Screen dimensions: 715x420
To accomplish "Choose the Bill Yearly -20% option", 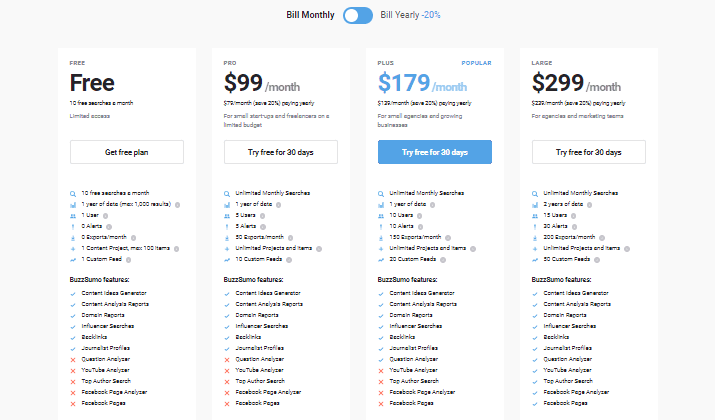I will tap(410, 15).
